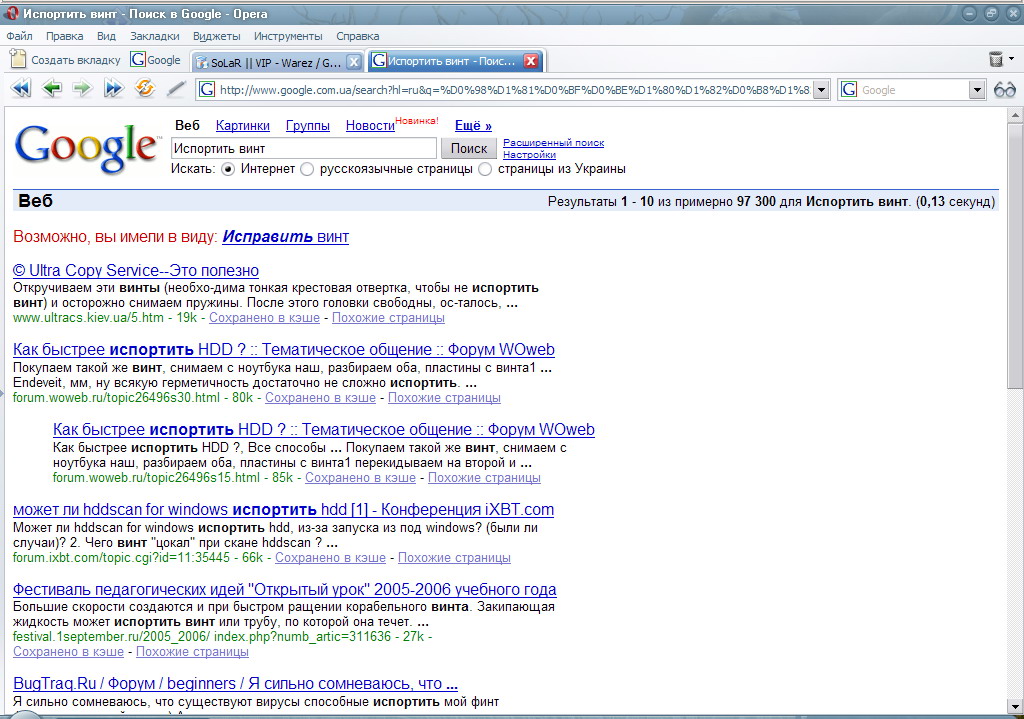1024x719 pixels.
Task: Click the wand pencil icon in toolbar
Action: (176, 89)
